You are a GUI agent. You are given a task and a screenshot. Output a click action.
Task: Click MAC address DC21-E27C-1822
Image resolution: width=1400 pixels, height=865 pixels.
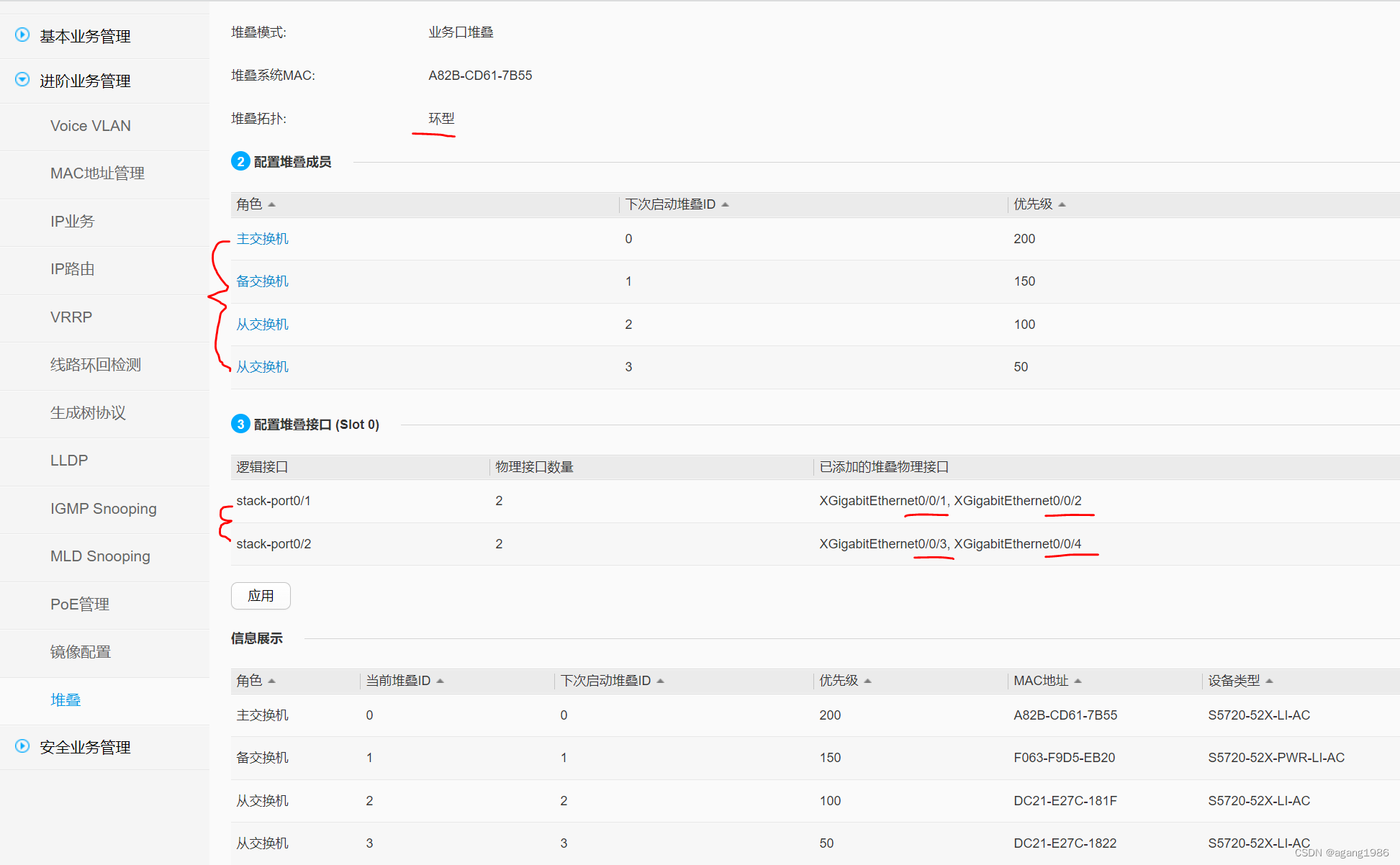[1065, 843]
